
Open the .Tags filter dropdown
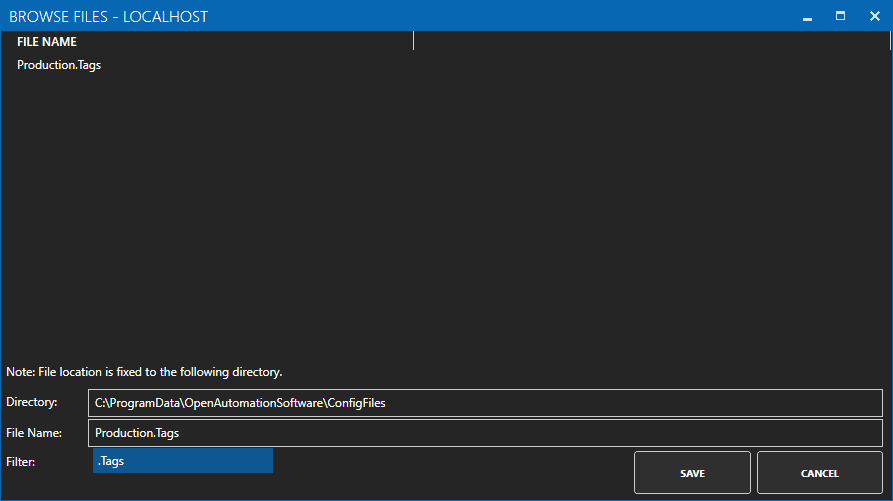point(183,461)
